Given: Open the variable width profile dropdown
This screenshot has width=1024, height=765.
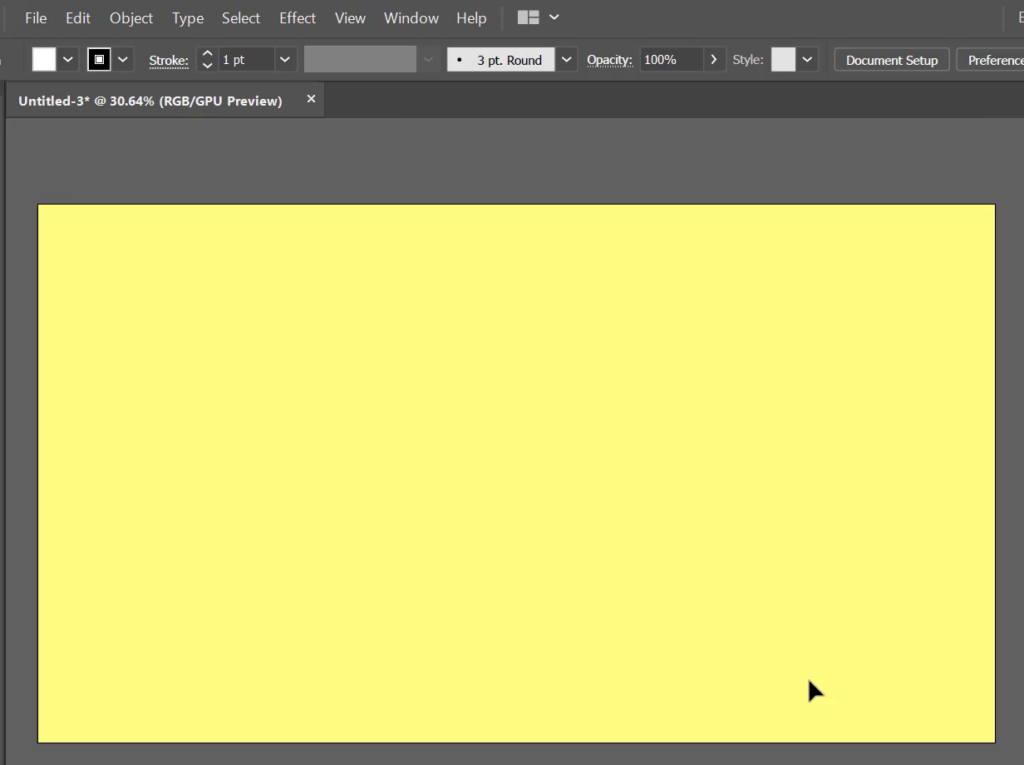Looking at the screenshot, I should pos(428,59).
